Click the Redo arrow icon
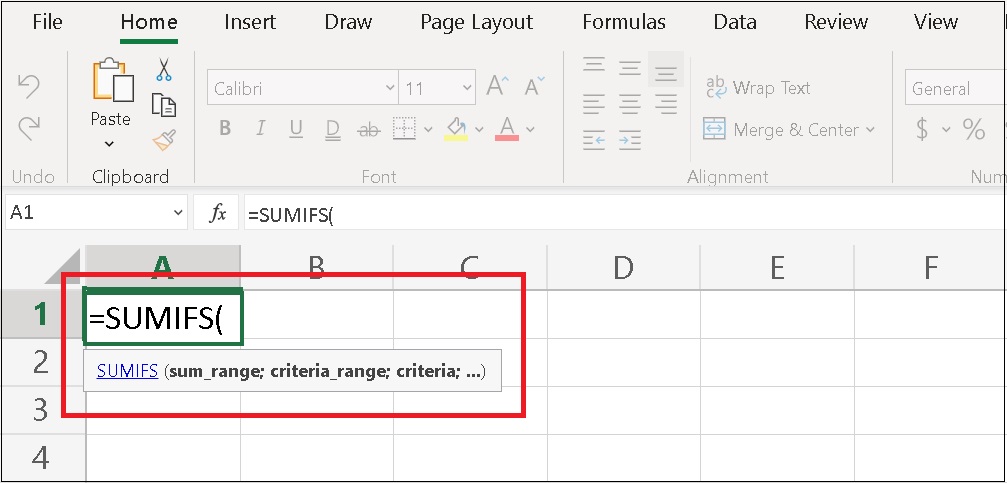Viewport: 1007px width, 483px height. click(29, 128)
